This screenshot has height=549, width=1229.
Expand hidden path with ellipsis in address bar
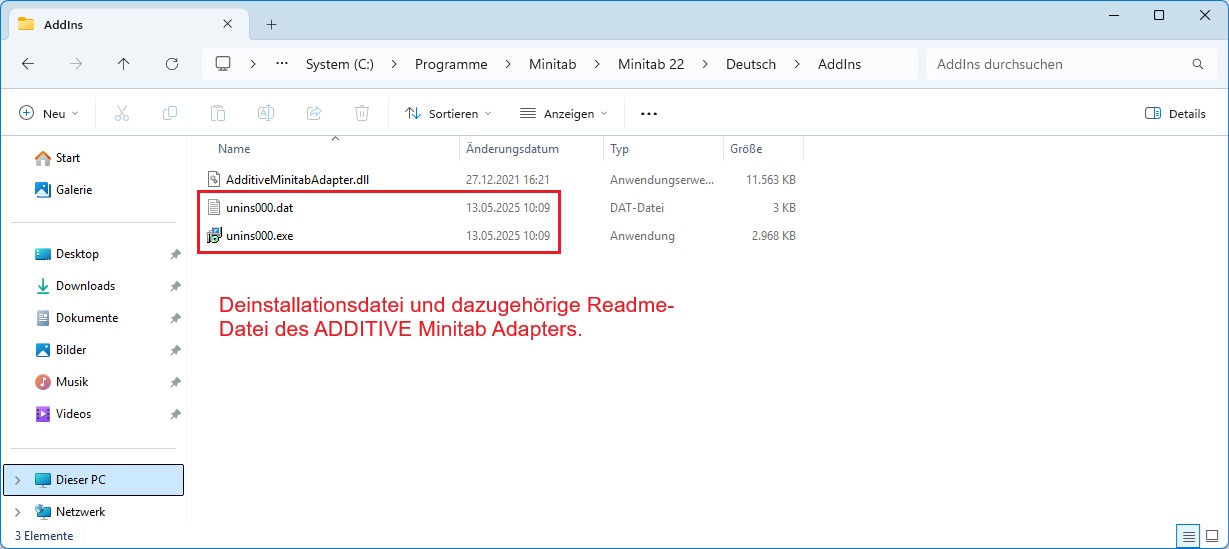(x=282, y=64)
